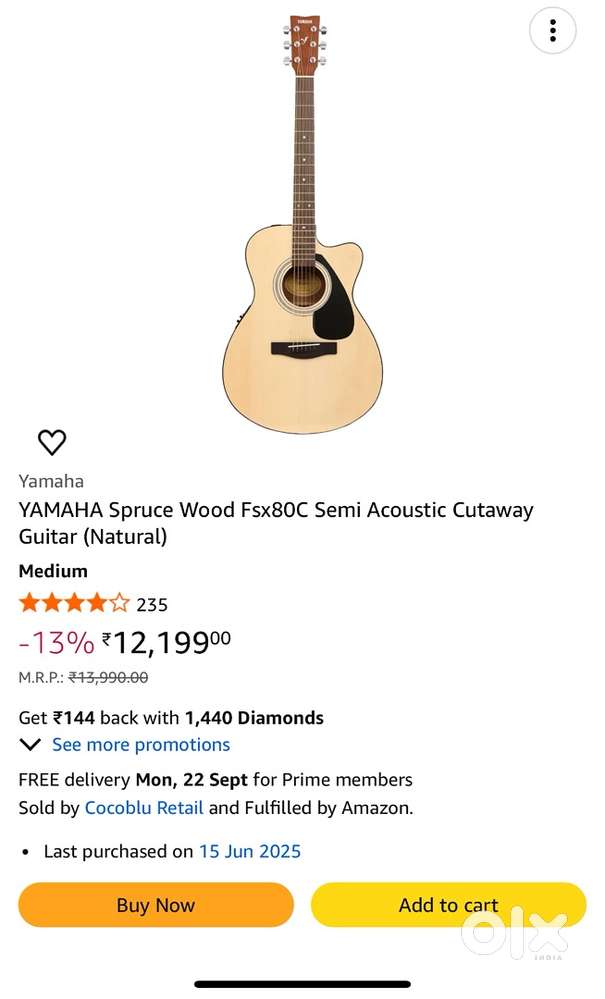Tap the home indicator bar
This screenshot has width=605, height=999.
[302, 984]
